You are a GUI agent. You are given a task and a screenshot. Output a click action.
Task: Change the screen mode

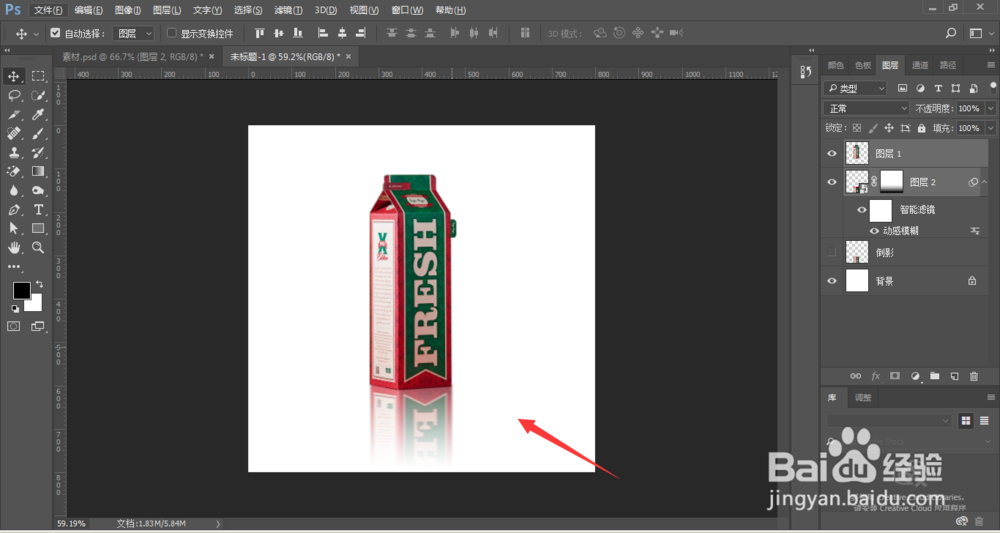(38, 326)
